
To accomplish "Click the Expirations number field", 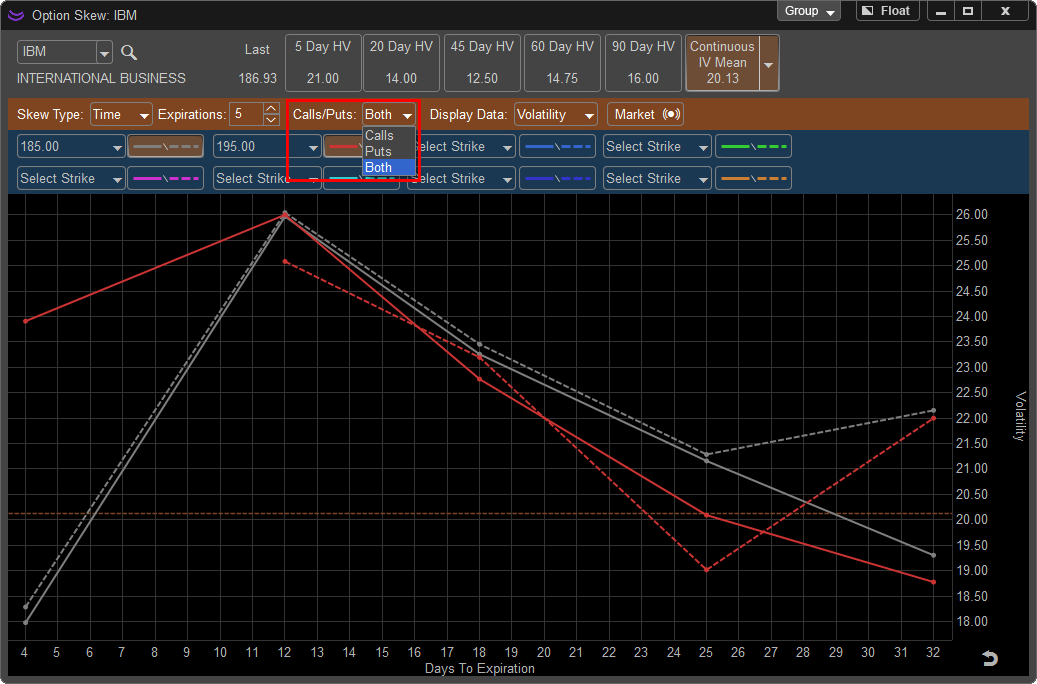I will 245,114.
